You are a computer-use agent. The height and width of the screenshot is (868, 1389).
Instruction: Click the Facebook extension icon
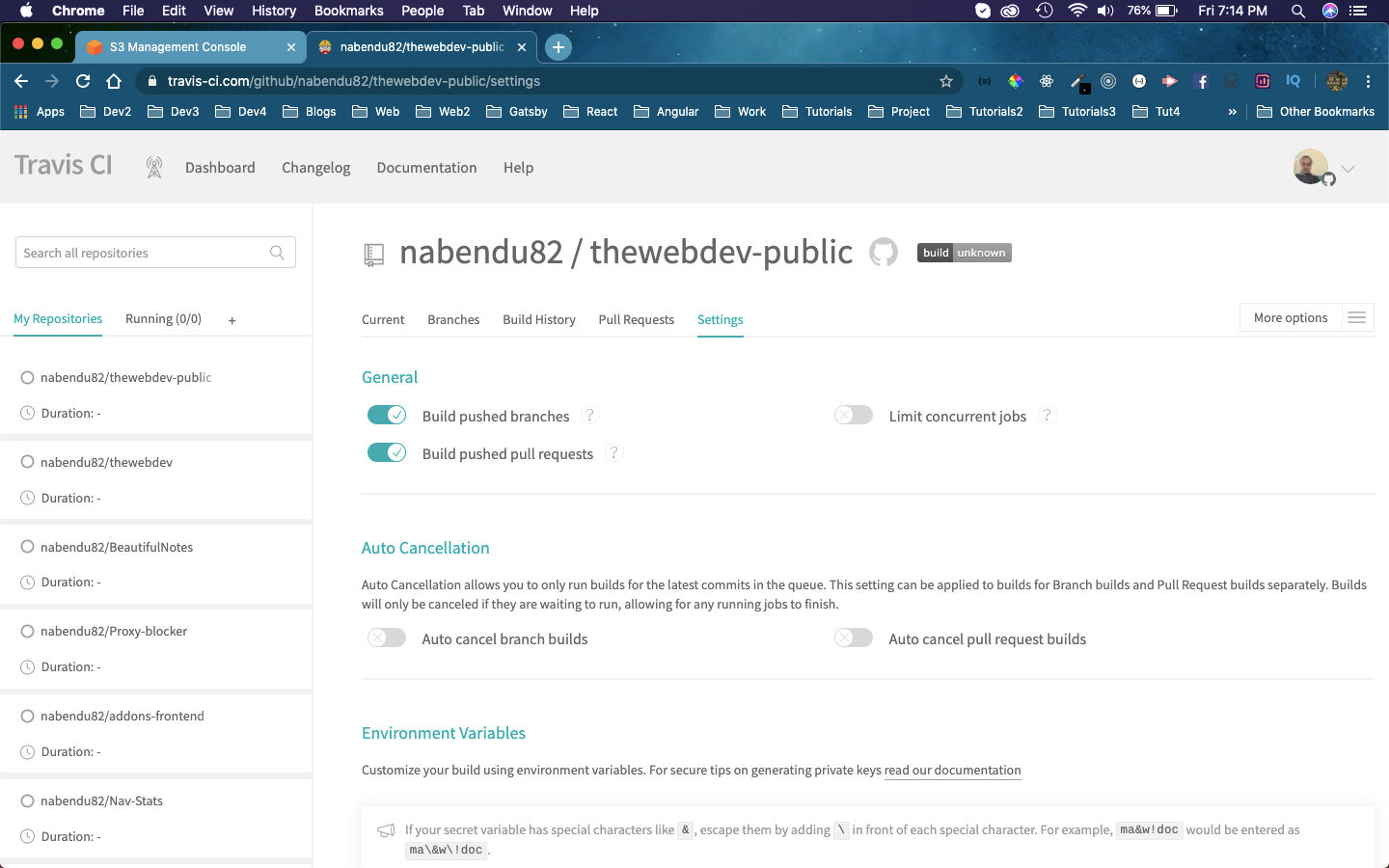pyautogui.click(x=1201, y=81)
